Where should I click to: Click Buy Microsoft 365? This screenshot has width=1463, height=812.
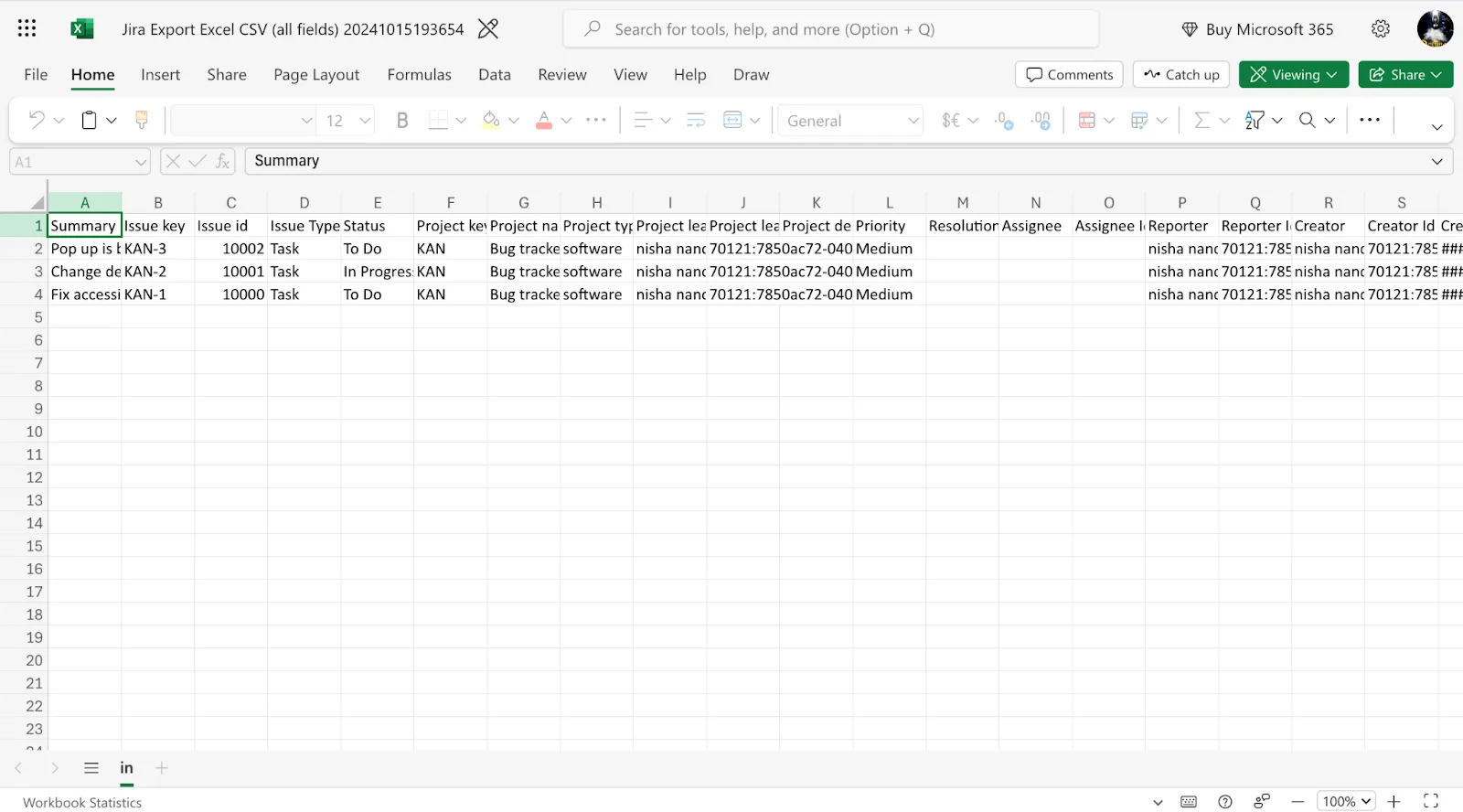pyautogui.click(x=1257, y=29)
